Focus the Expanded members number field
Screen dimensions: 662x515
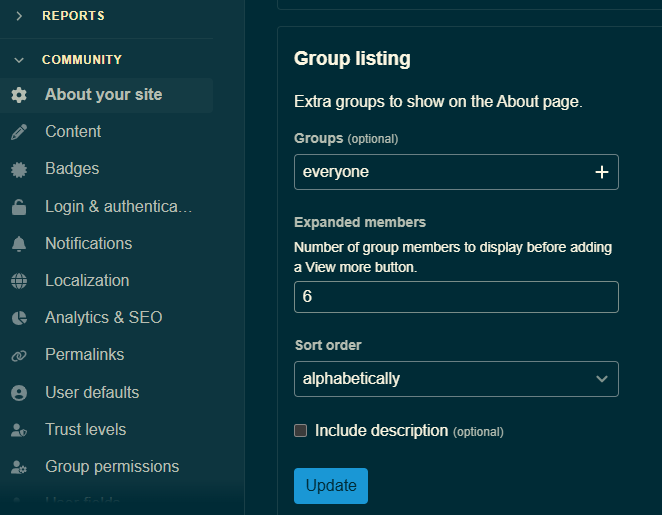click(456, 297)
